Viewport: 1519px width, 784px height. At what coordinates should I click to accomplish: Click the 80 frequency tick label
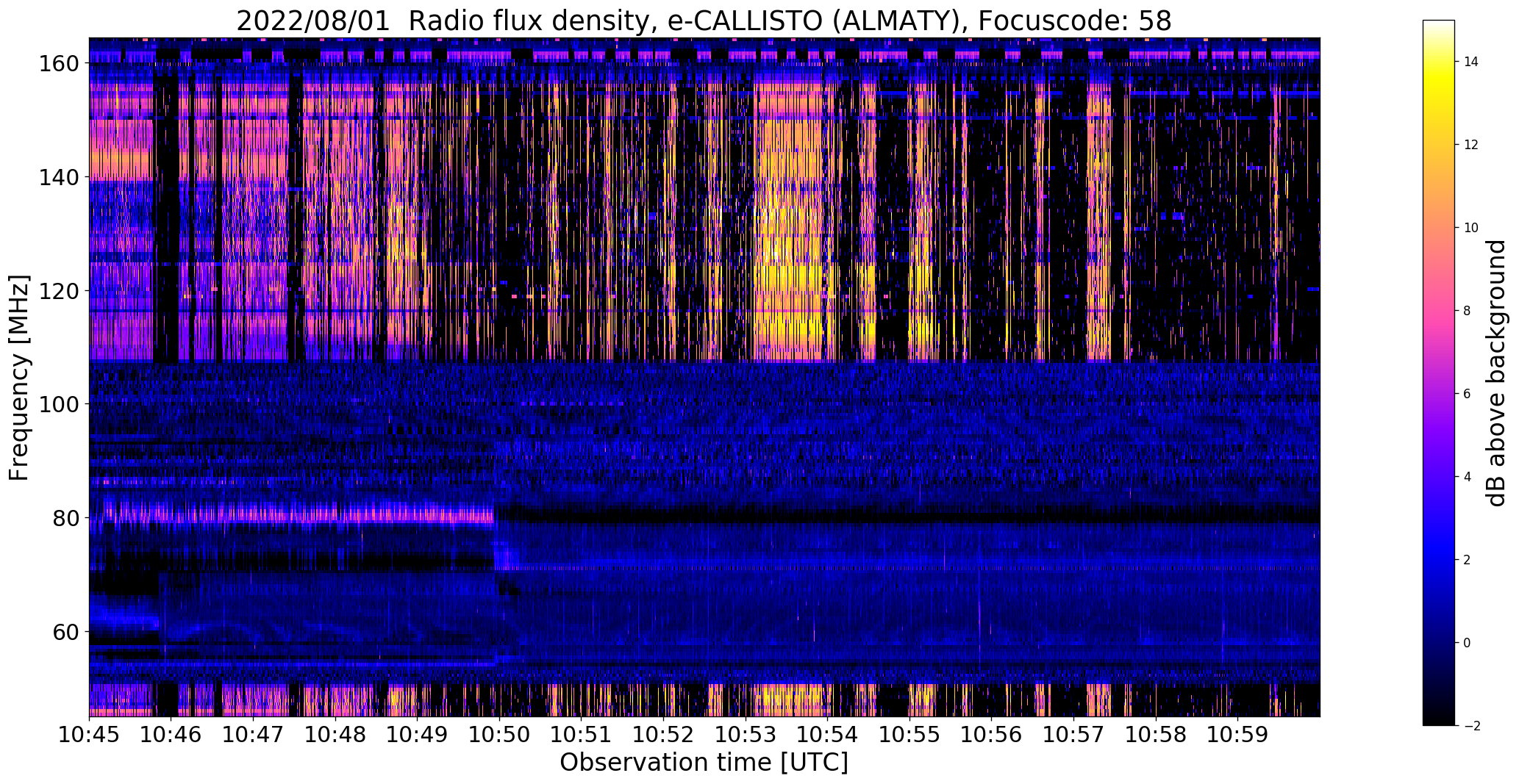tap(65, 518)
